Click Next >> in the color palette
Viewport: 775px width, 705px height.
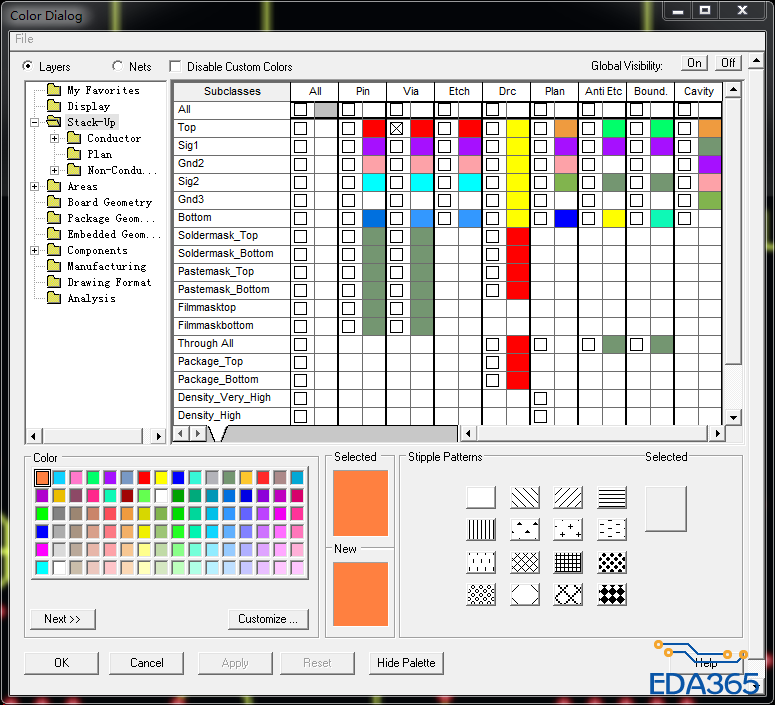(63, 619)
